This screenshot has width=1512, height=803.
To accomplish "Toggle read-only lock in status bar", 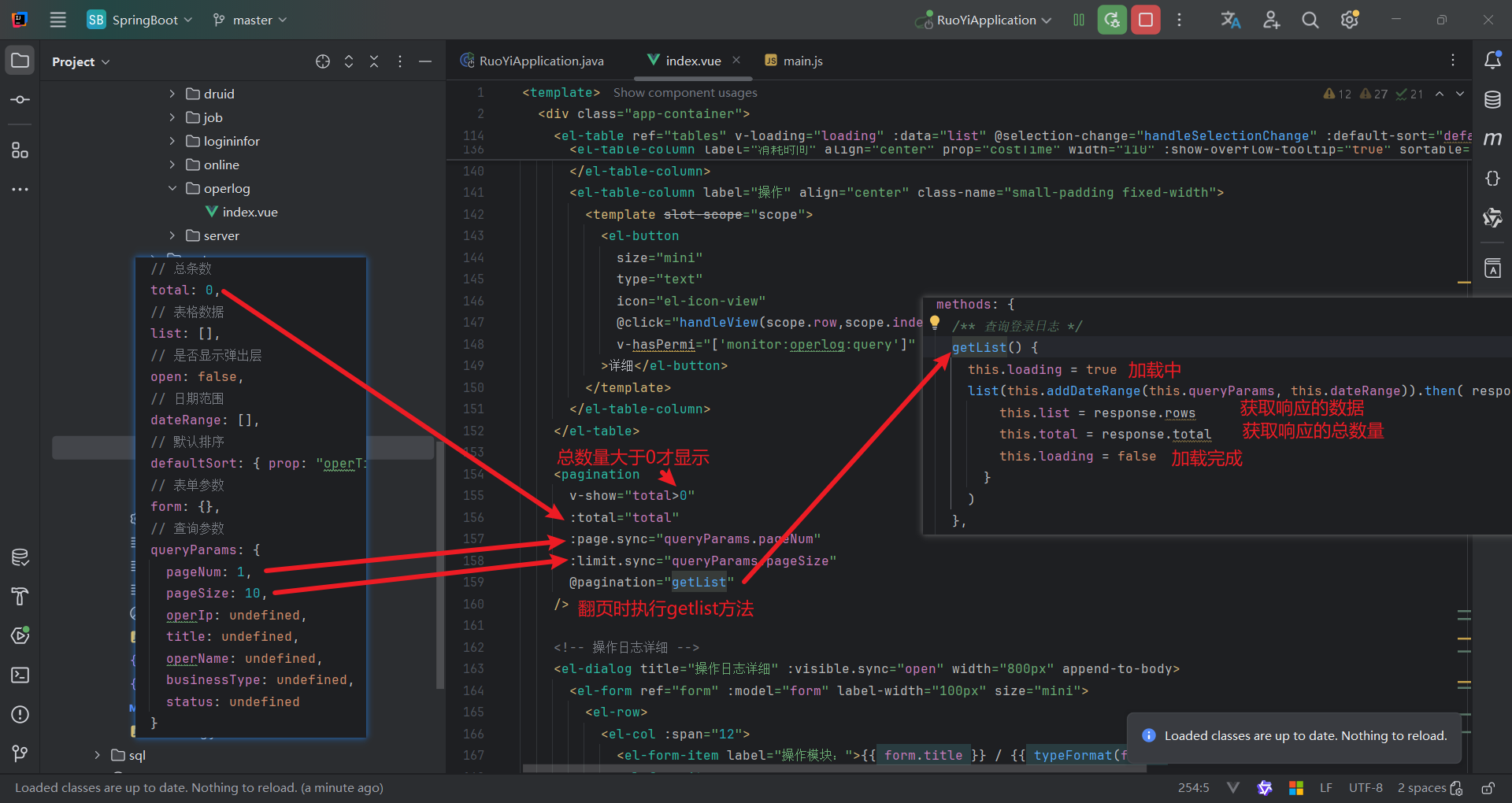I will click(1488, 788).
